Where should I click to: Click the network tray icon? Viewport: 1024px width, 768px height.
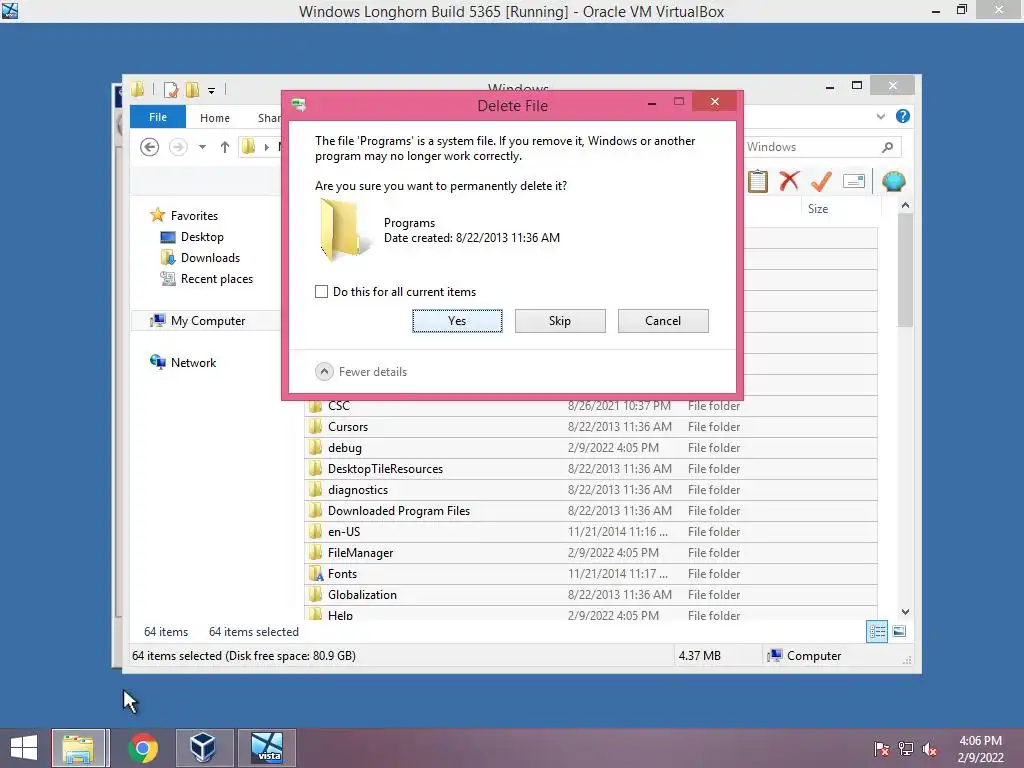pyautogui.click(x=906, y=748)
